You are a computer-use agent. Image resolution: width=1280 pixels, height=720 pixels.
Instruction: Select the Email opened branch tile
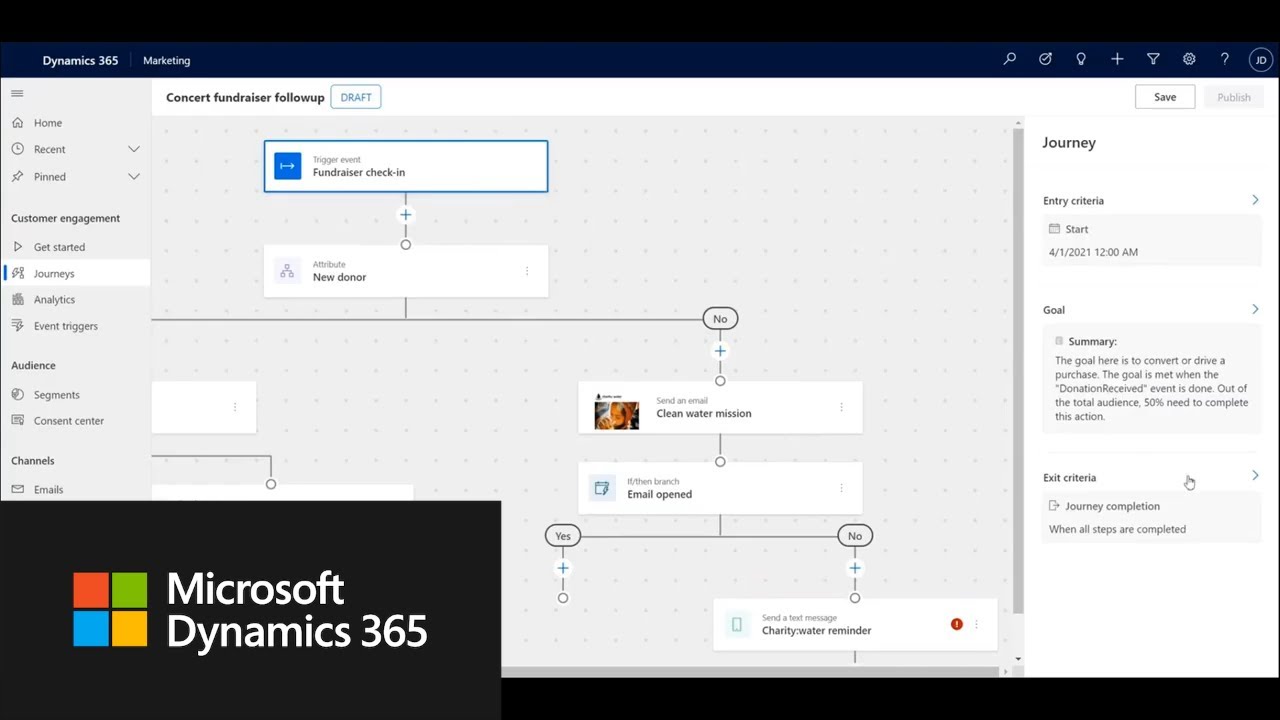click(x=720, y=488)
